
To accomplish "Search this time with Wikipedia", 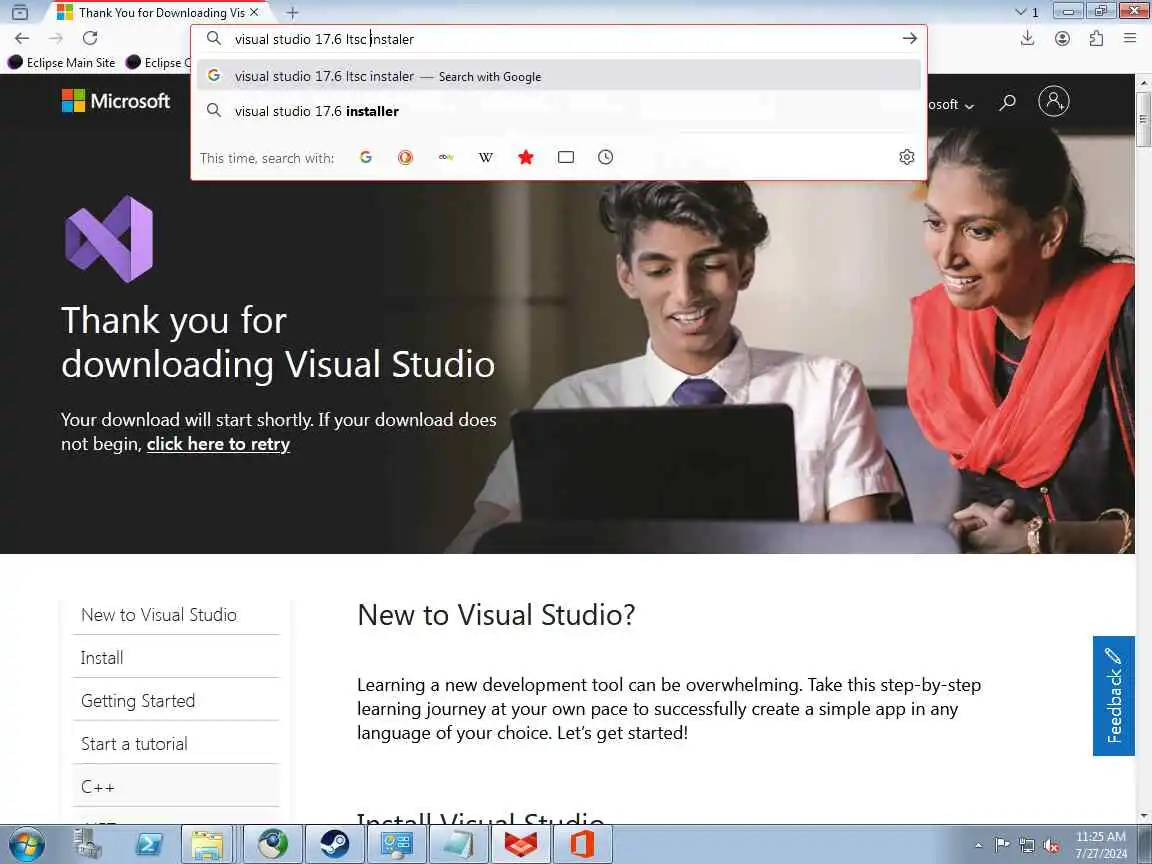I will (x=486, y=157).
